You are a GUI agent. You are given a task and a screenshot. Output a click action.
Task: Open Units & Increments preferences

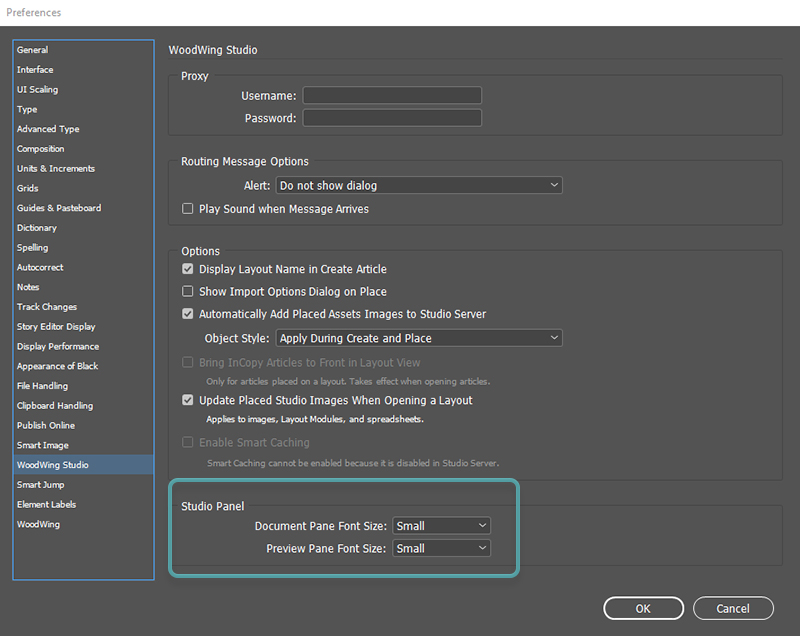[x=55, y=168]
